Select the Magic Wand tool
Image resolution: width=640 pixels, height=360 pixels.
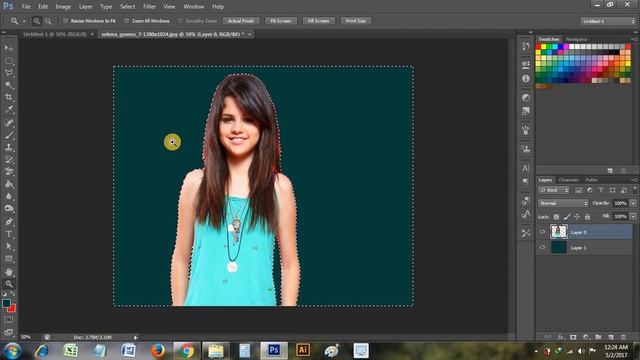[9, 85]
